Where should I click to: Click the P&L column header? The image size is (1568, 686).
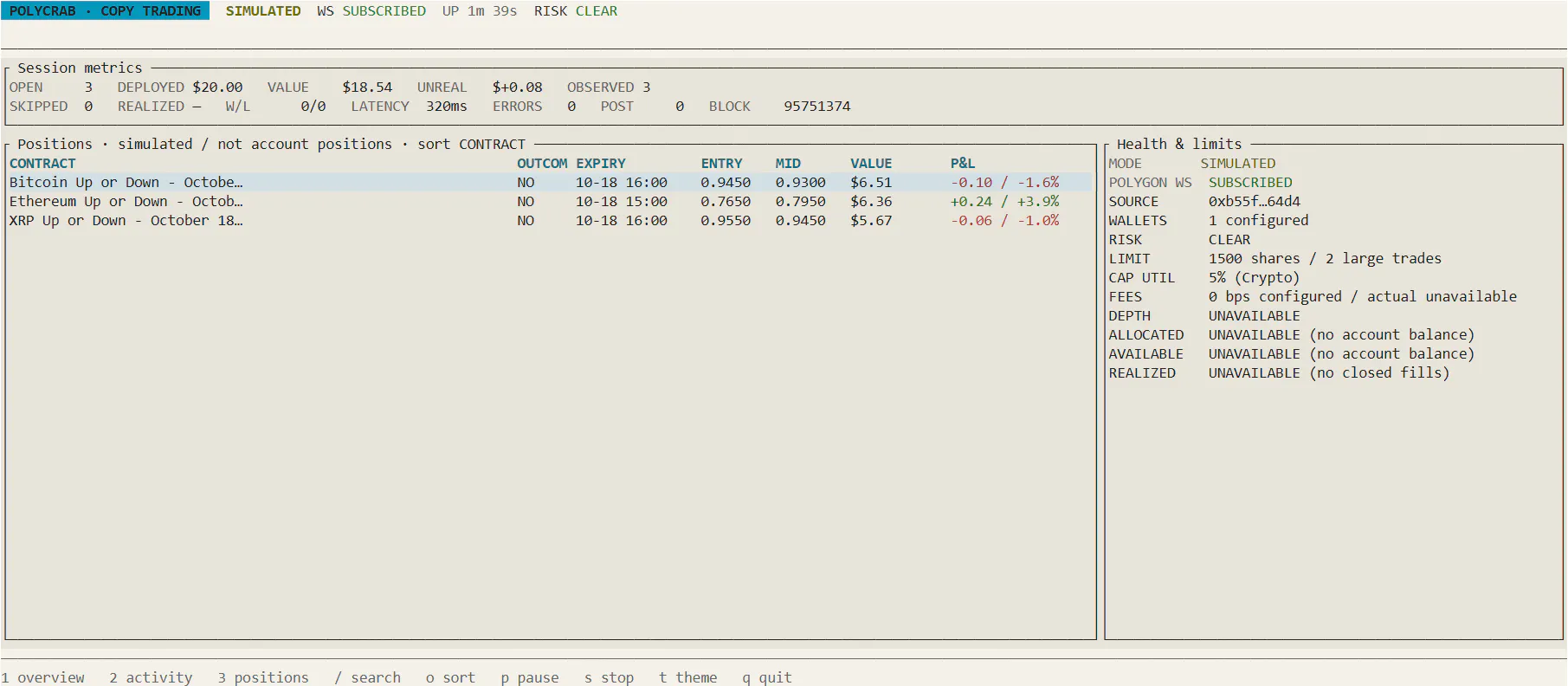tap(963, 164)
